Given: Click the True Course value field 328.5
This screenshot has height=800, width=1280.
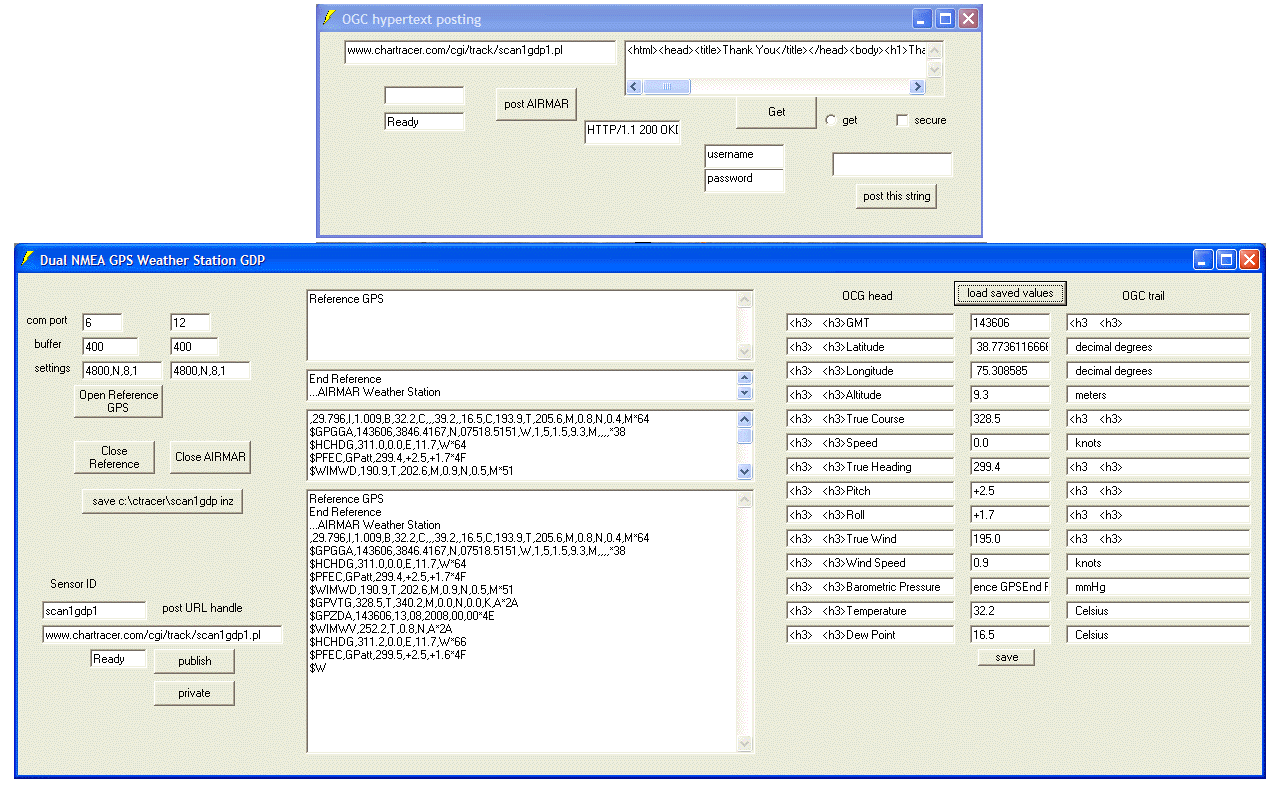Looking at the screenshot, I should pos(1010,419).
